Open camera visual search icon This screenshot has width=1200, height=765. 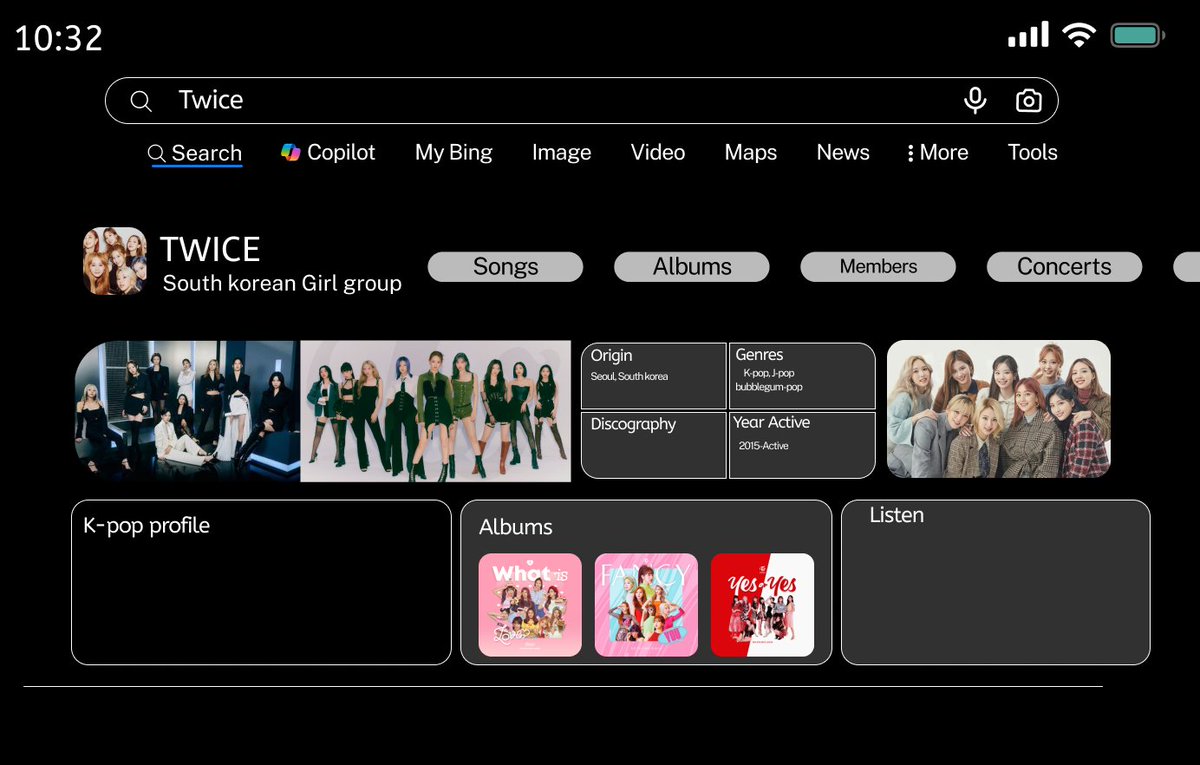tap(1028, 101)
